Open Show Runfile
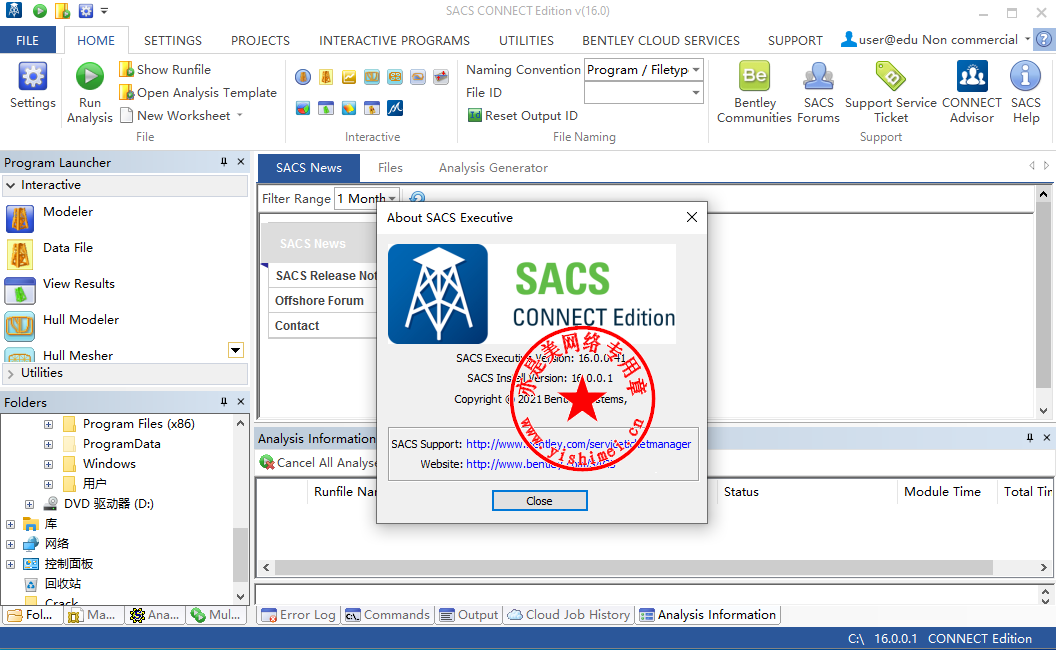The width and height of the screenshot is (1056, 650). pyautogui.click(x=165, y=69)
